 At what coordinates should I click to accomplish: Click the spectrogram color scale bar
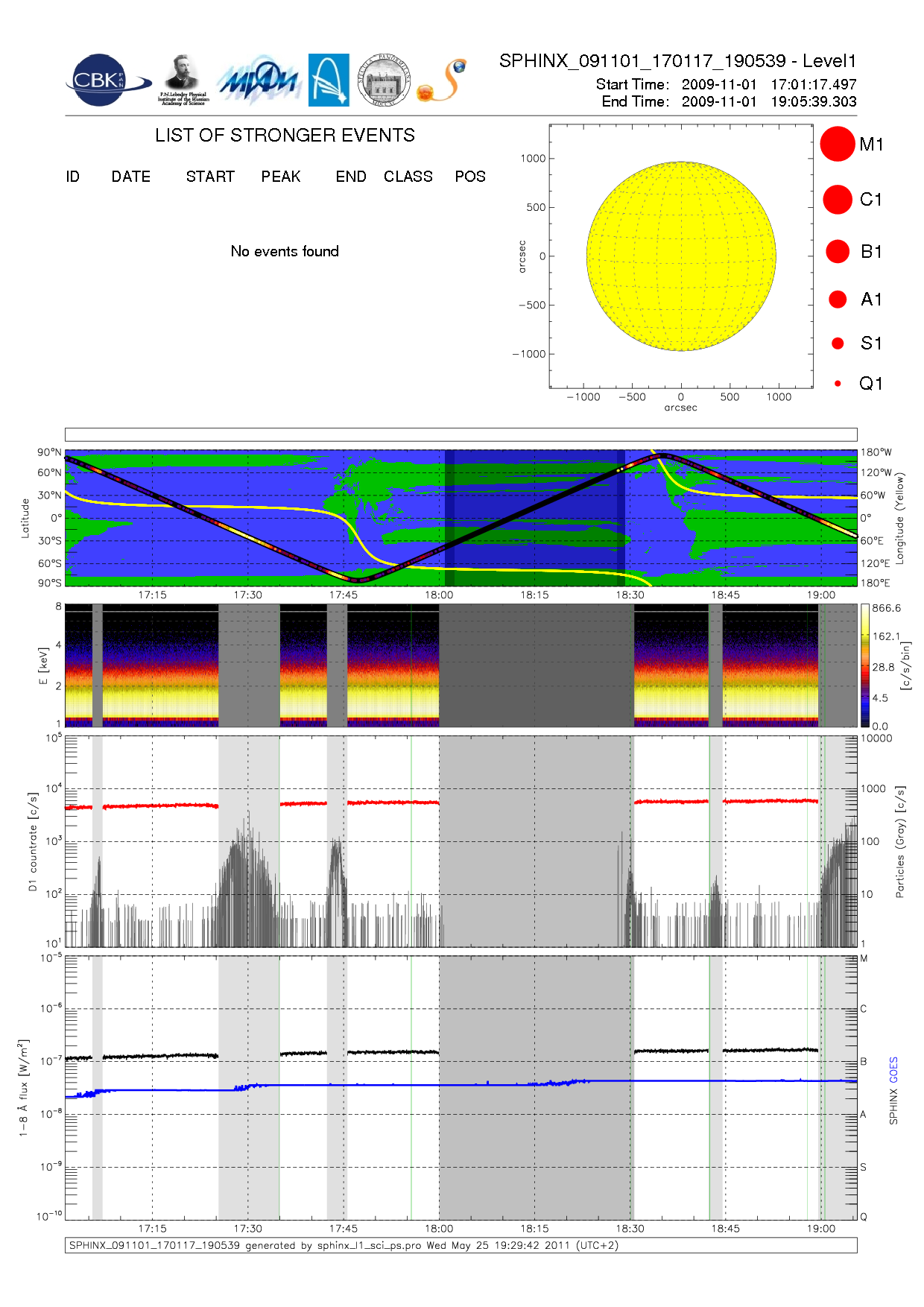click(x=865, y=665)
